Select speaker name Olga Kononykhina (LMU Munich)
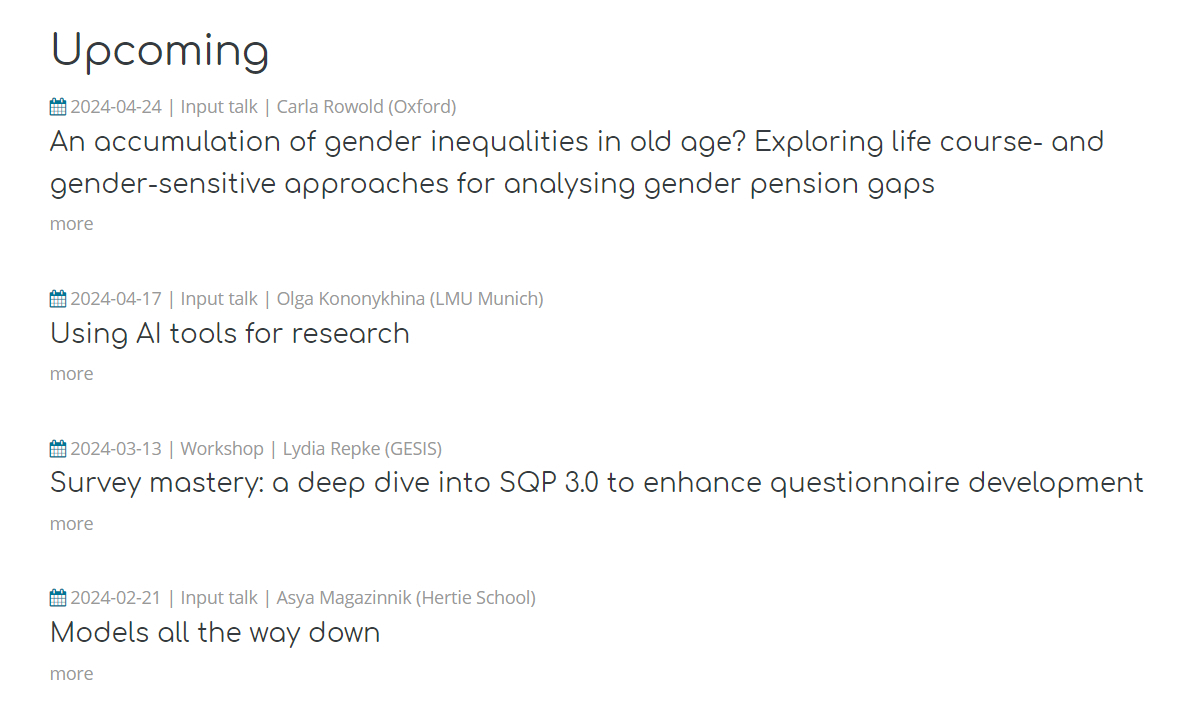1199x713 pixels. (x=410, y=299)
